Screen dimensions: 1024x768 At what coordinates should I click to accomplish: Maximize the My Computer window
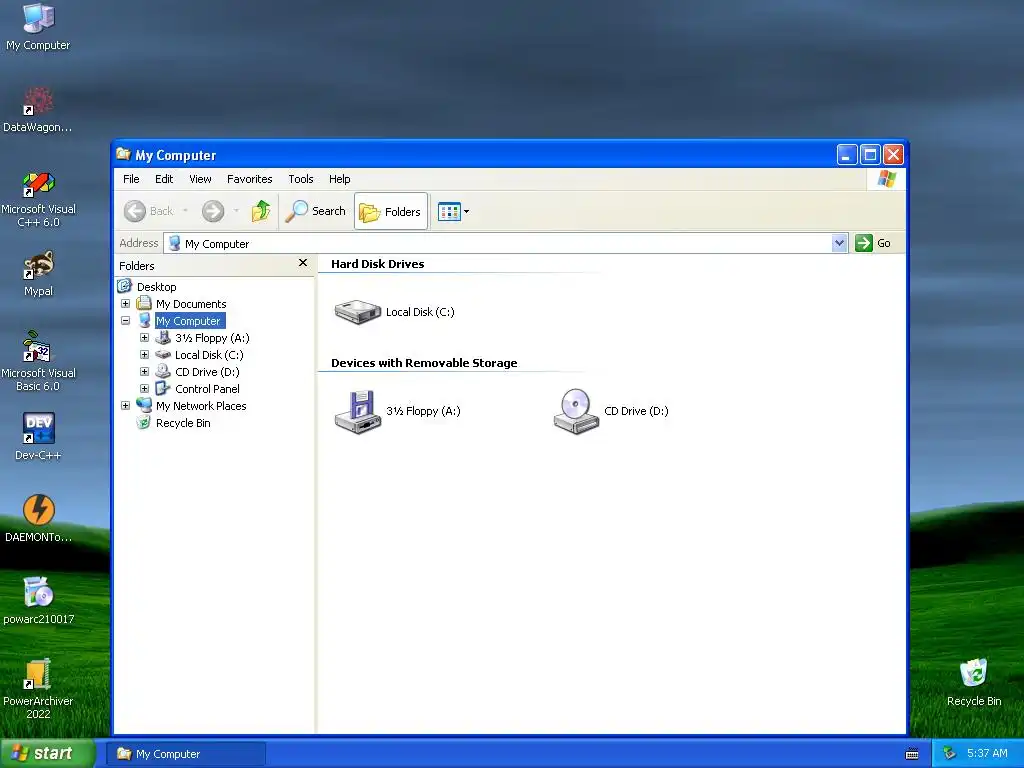pos(870,155)
